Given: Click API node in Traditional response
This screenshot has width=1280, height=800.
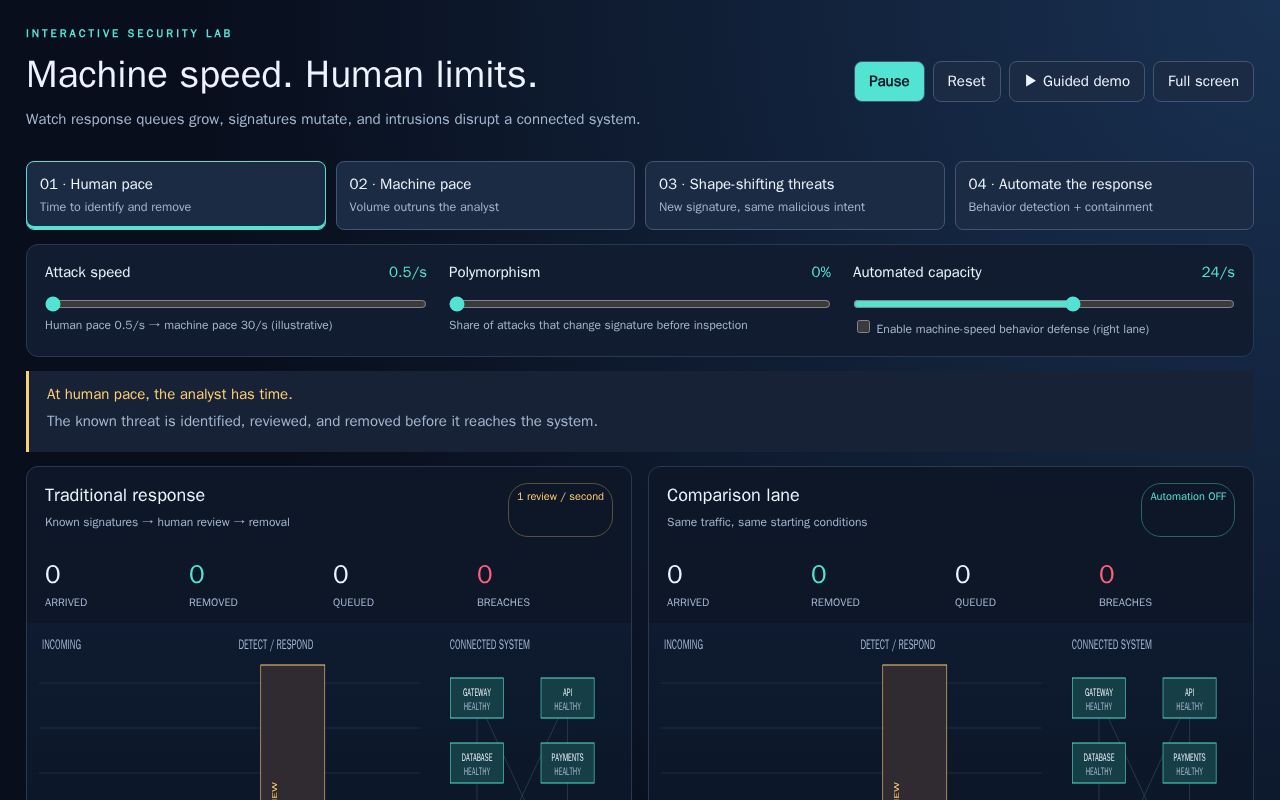Looking at the screenshot, I should coord(567,698).
